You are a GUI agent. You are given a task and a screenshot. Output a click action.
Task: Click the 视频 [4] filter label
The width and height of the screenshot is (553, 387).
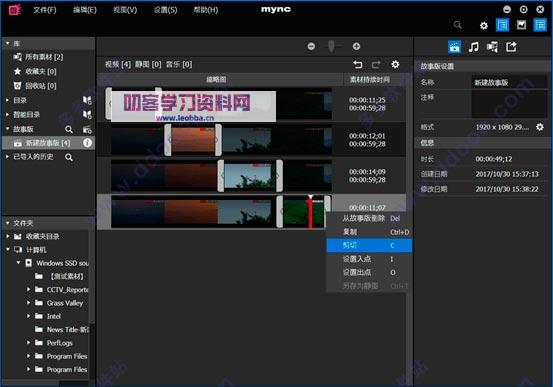(118, 65)
